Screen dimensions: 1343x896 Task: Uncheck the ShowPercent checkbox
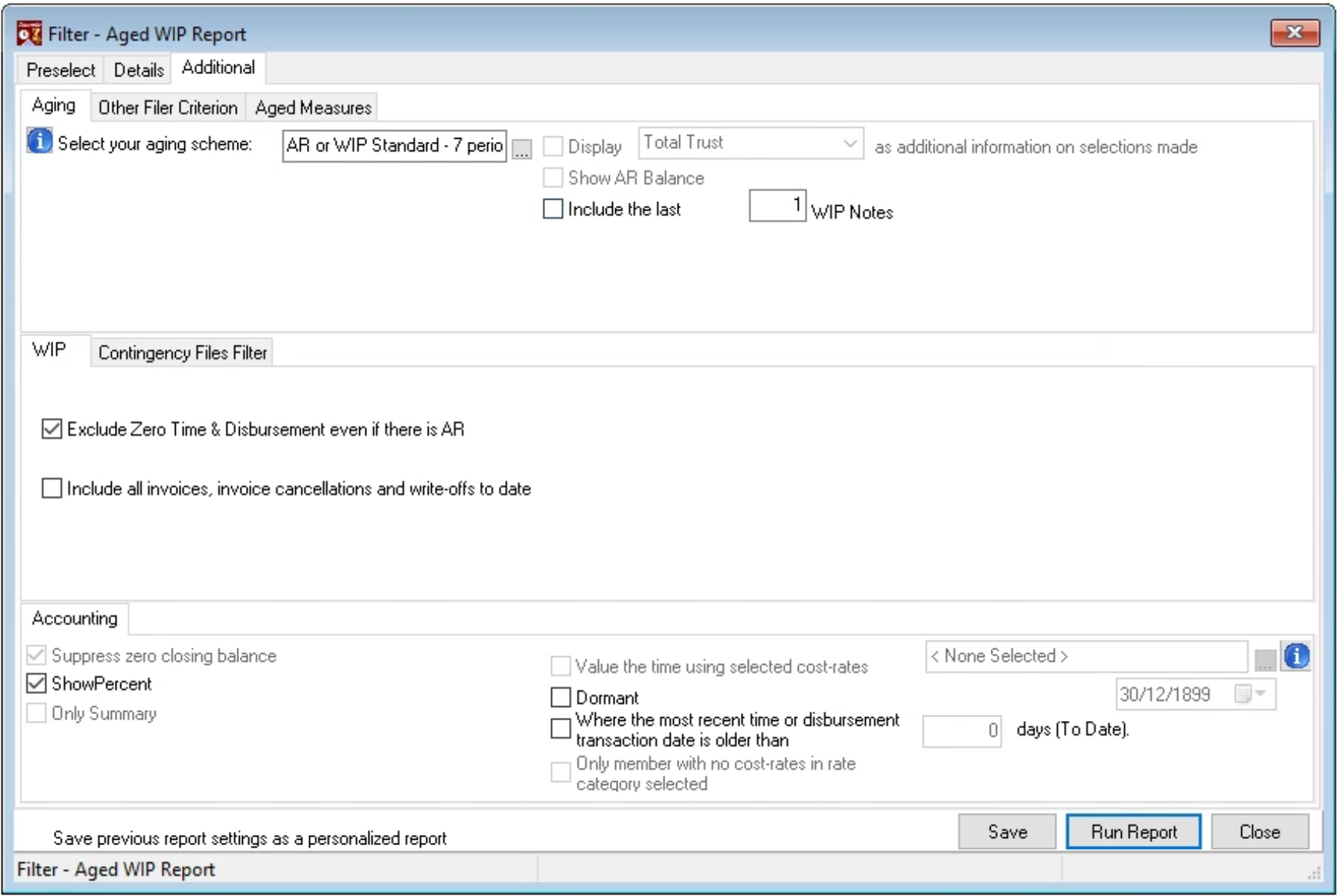tap(36, 683)
